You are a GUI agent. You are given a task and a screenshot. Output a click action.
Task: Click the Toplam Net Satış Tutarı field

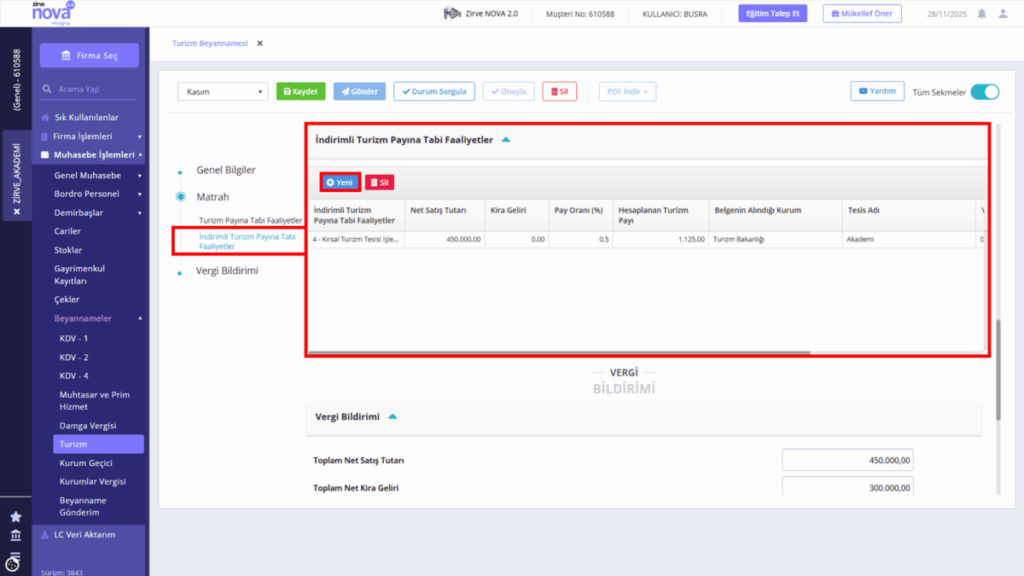coord(847,460)
